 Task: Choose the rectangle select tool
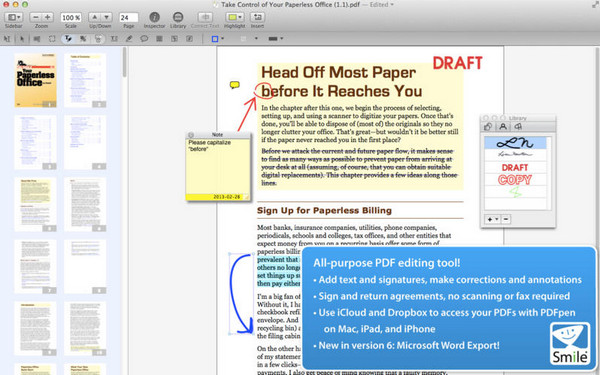[x=52, y=39]
